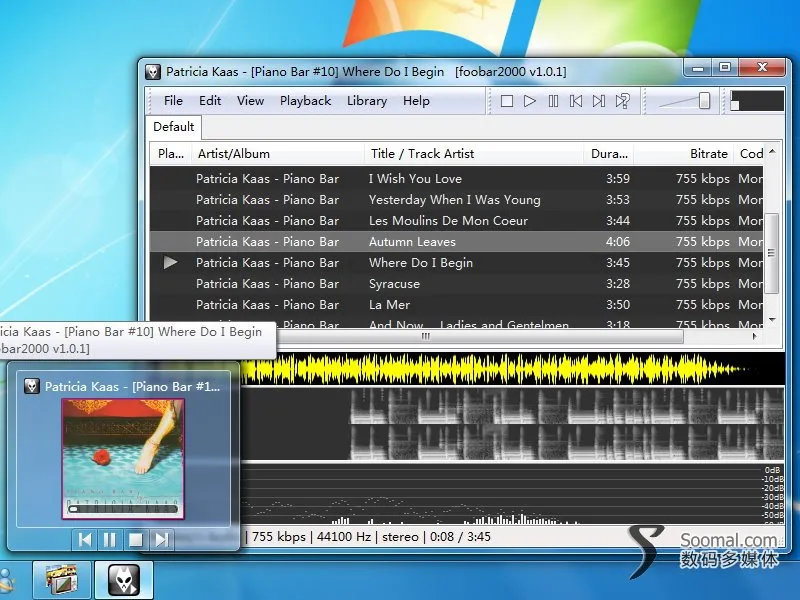Select the track Les Moulins De Mon Coeur
Viewport: 800px width, 600px height.
pyautogui.click(x=457, y=221)
